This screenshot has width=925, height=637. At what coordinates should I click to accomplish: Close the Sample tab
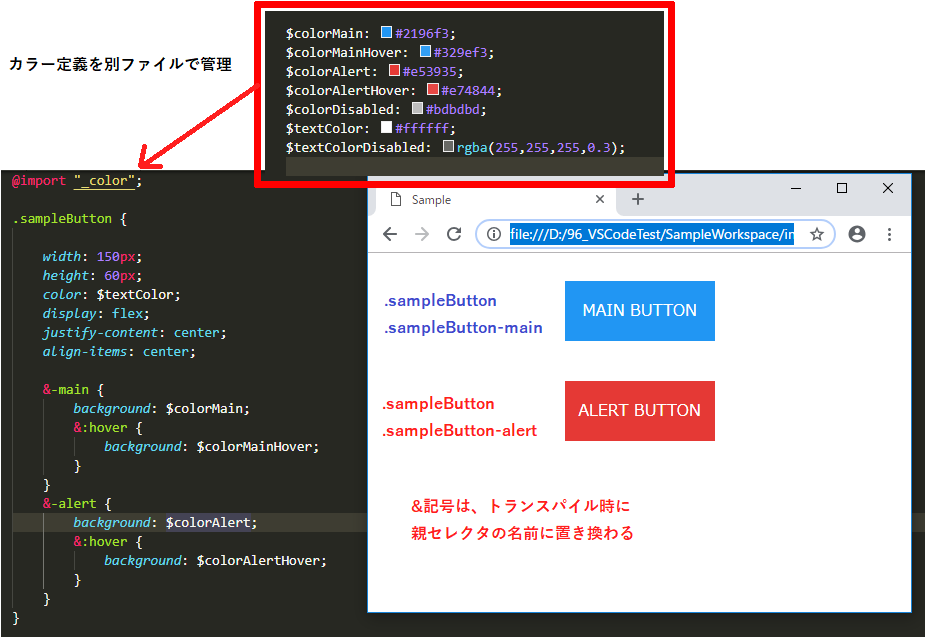click(600, 199)
